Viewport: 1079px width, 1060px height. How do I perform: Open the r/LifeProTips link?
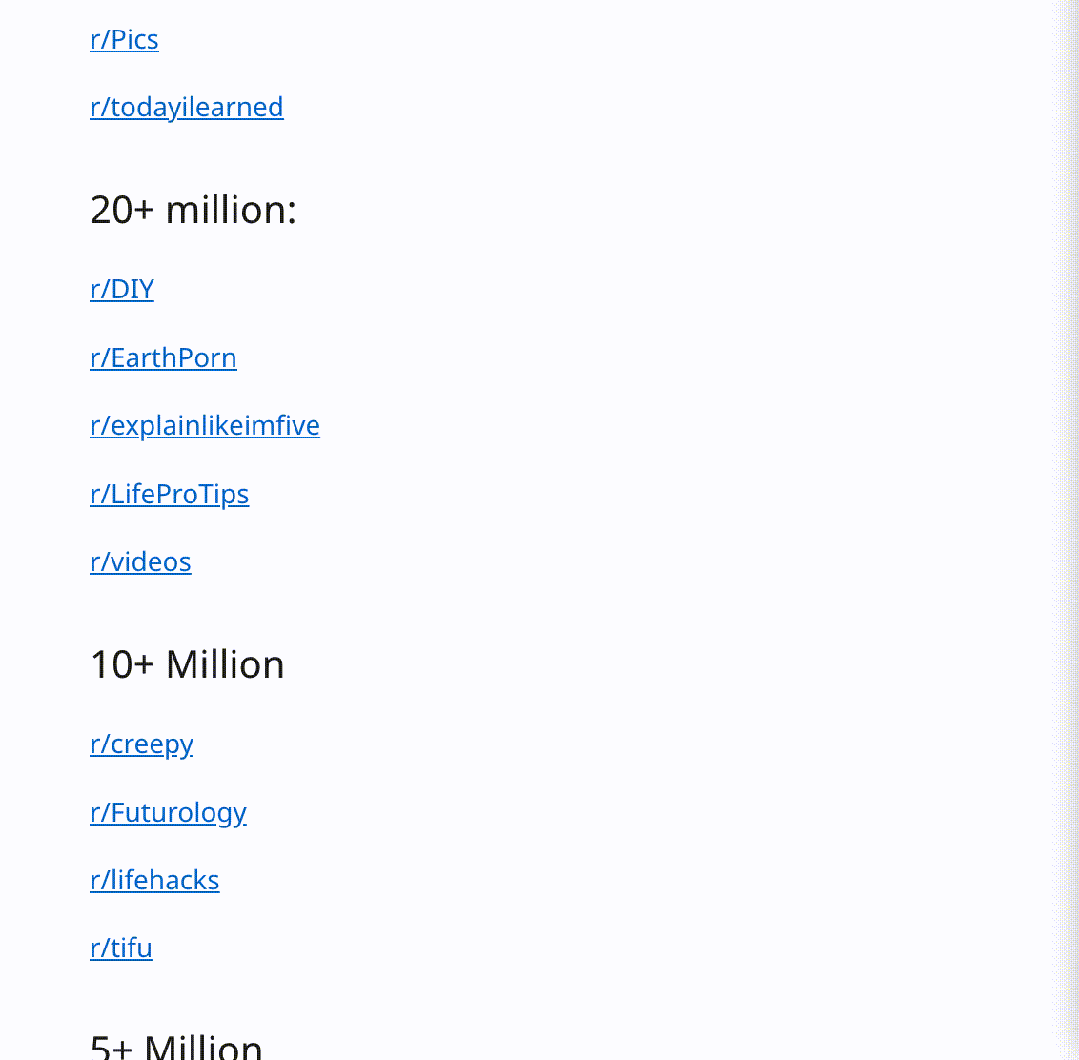(x=169, y=494)
